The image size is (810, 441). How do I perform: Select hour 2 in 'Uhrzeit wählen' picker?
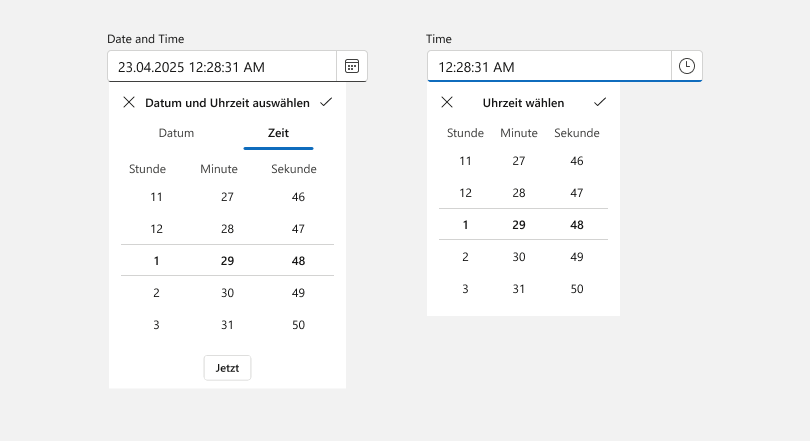(465, 257)
